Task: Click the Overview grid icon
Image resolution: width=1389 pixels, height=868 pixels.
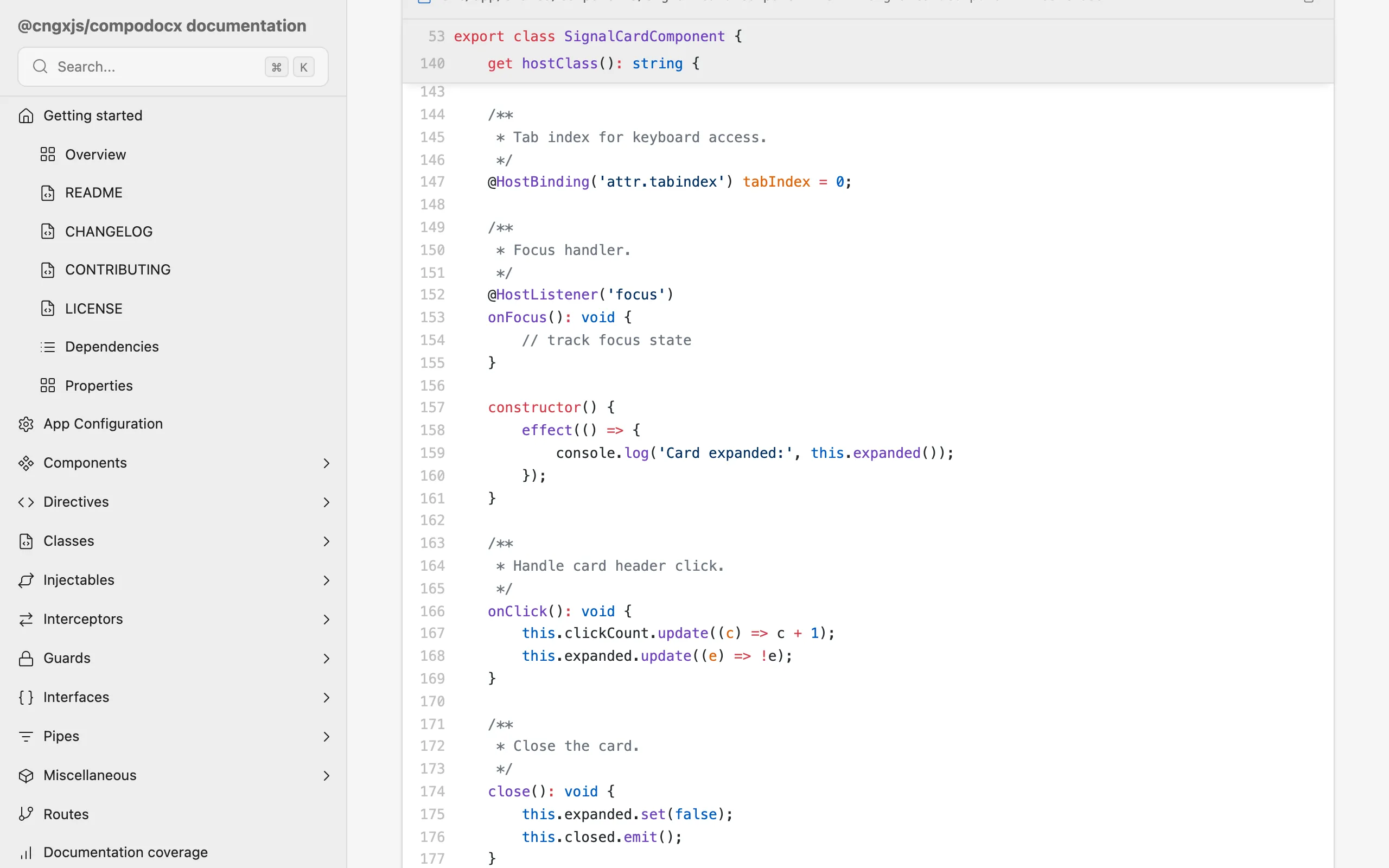Action: pos(48,155)
